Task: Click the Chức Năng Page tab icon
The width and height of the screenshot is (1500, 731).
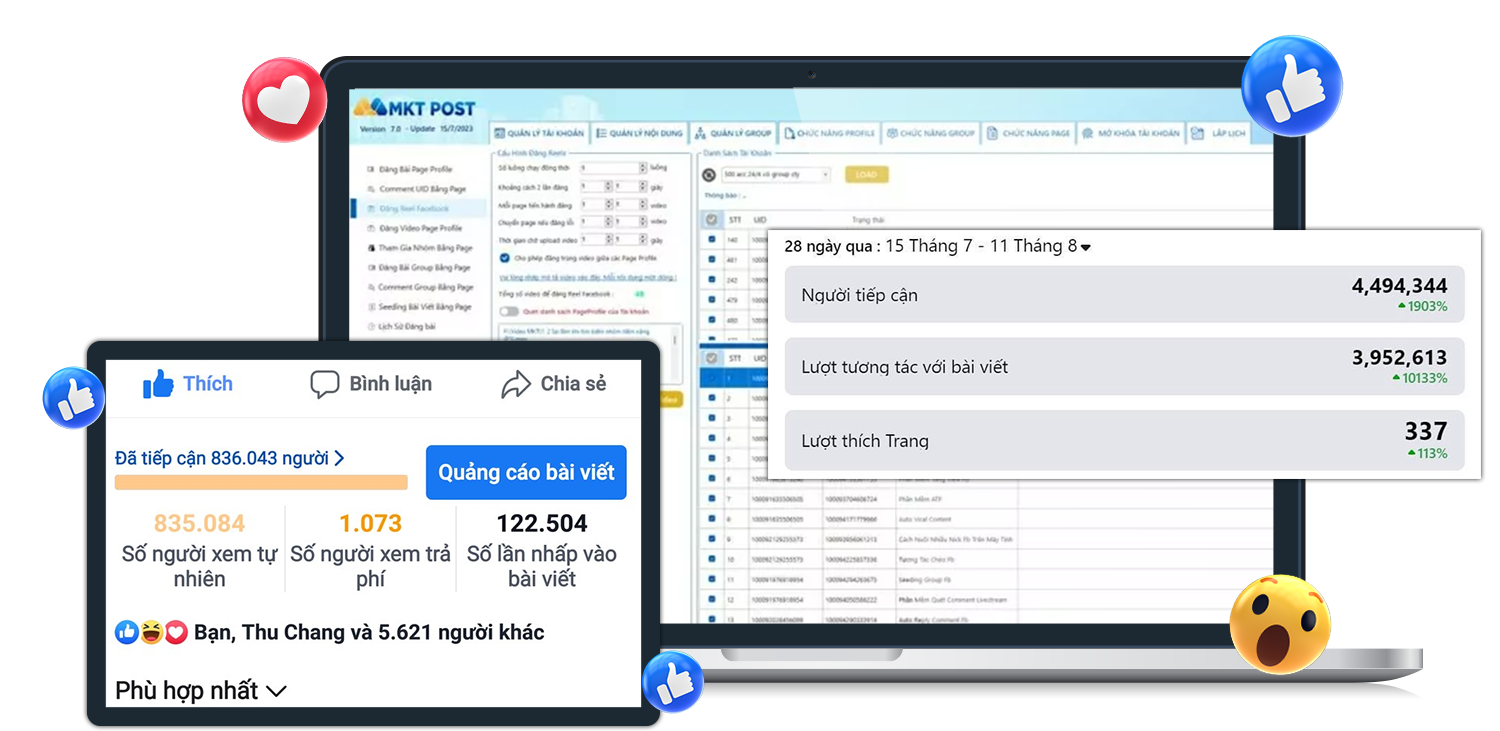Action: point(991,133)
